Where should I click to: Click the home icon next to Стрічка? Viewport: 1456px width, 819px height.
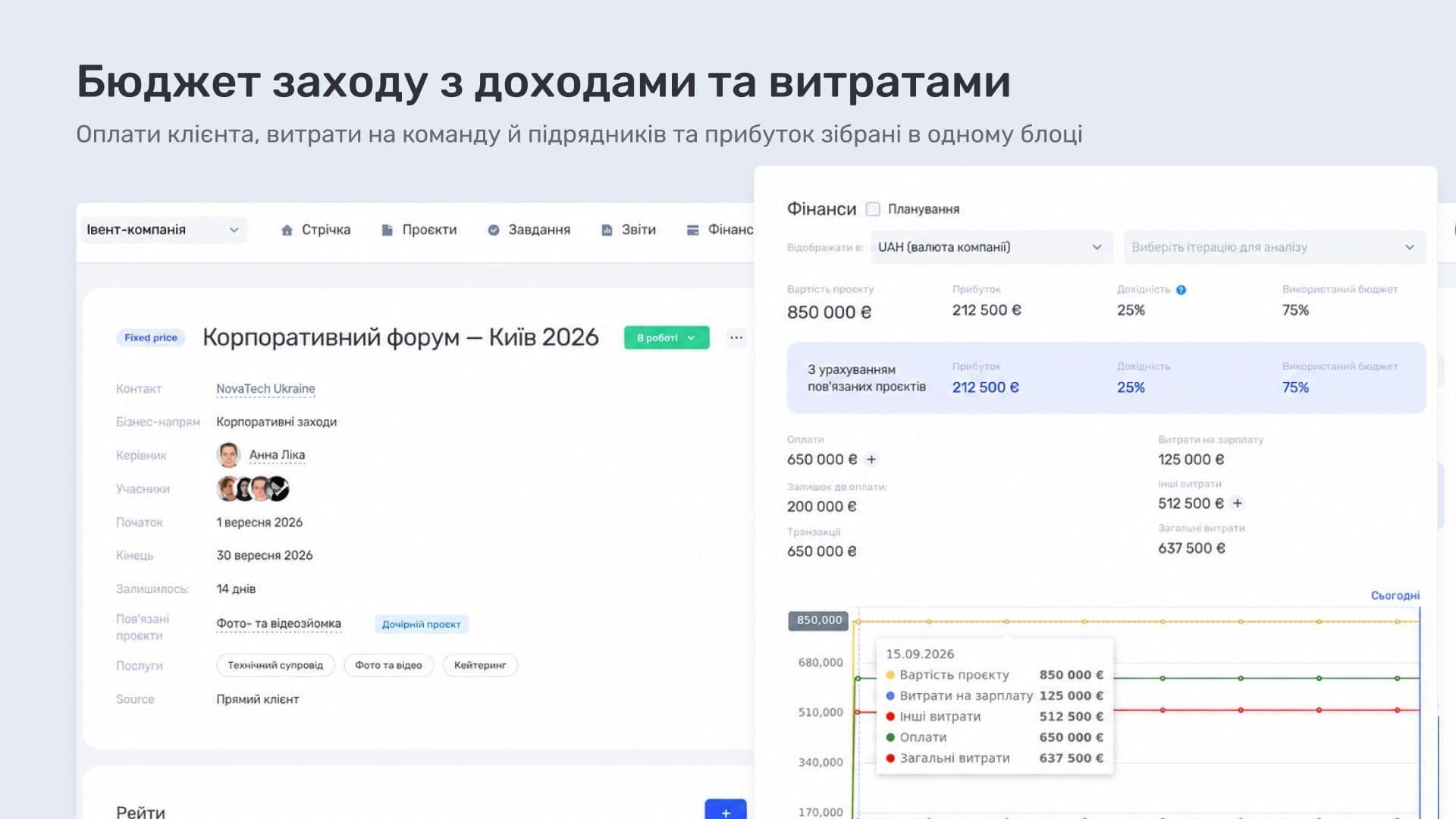click(x=287, y=230)
